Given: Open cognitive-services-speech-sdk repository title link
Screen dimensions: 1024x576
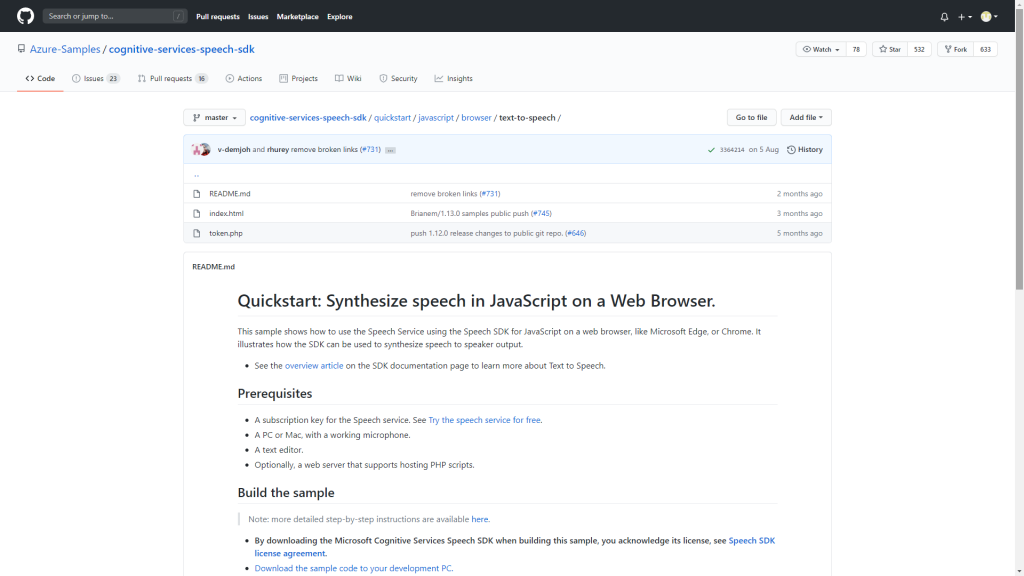Looking at the screenshot, I should [x=182, y=49].
